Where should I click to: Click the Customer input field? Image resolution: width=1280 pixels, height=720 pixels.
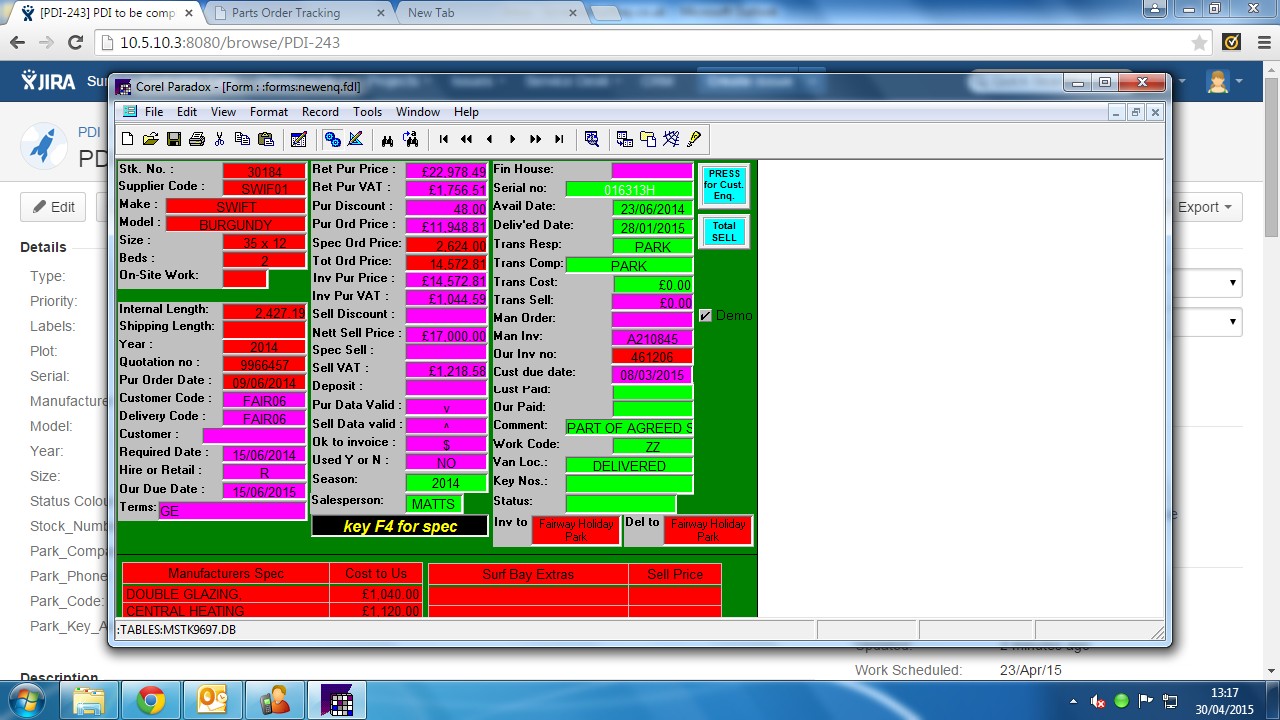[x=254, y=435]
